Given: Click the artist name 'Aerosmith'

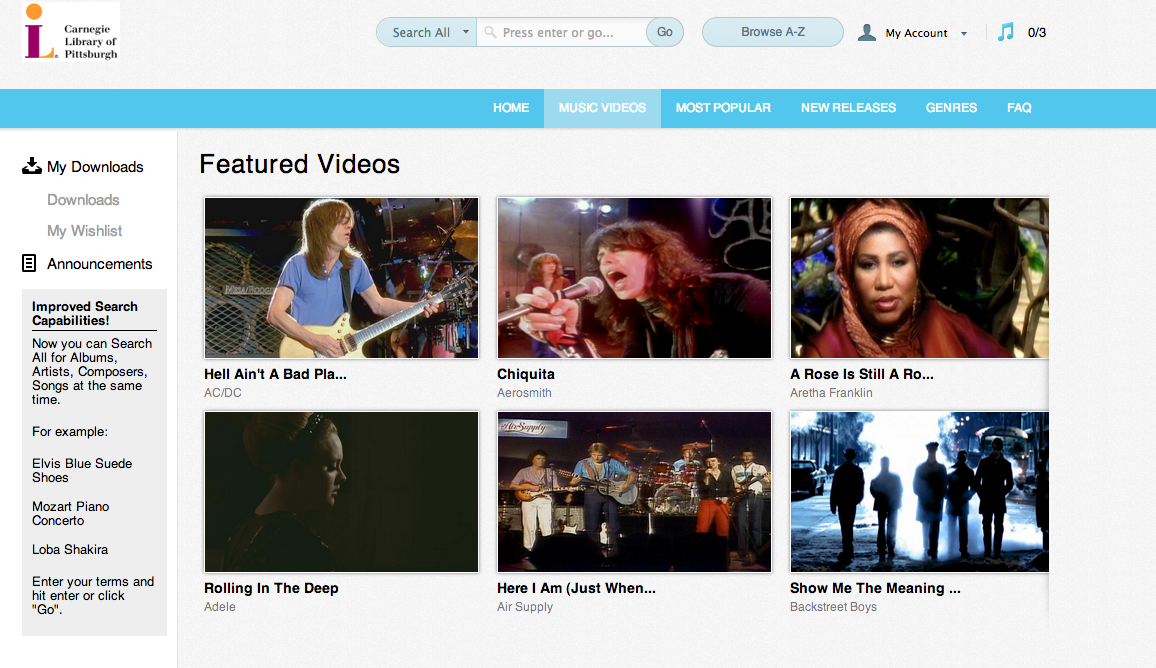Looking at the screenshot, I should point(524,393).
